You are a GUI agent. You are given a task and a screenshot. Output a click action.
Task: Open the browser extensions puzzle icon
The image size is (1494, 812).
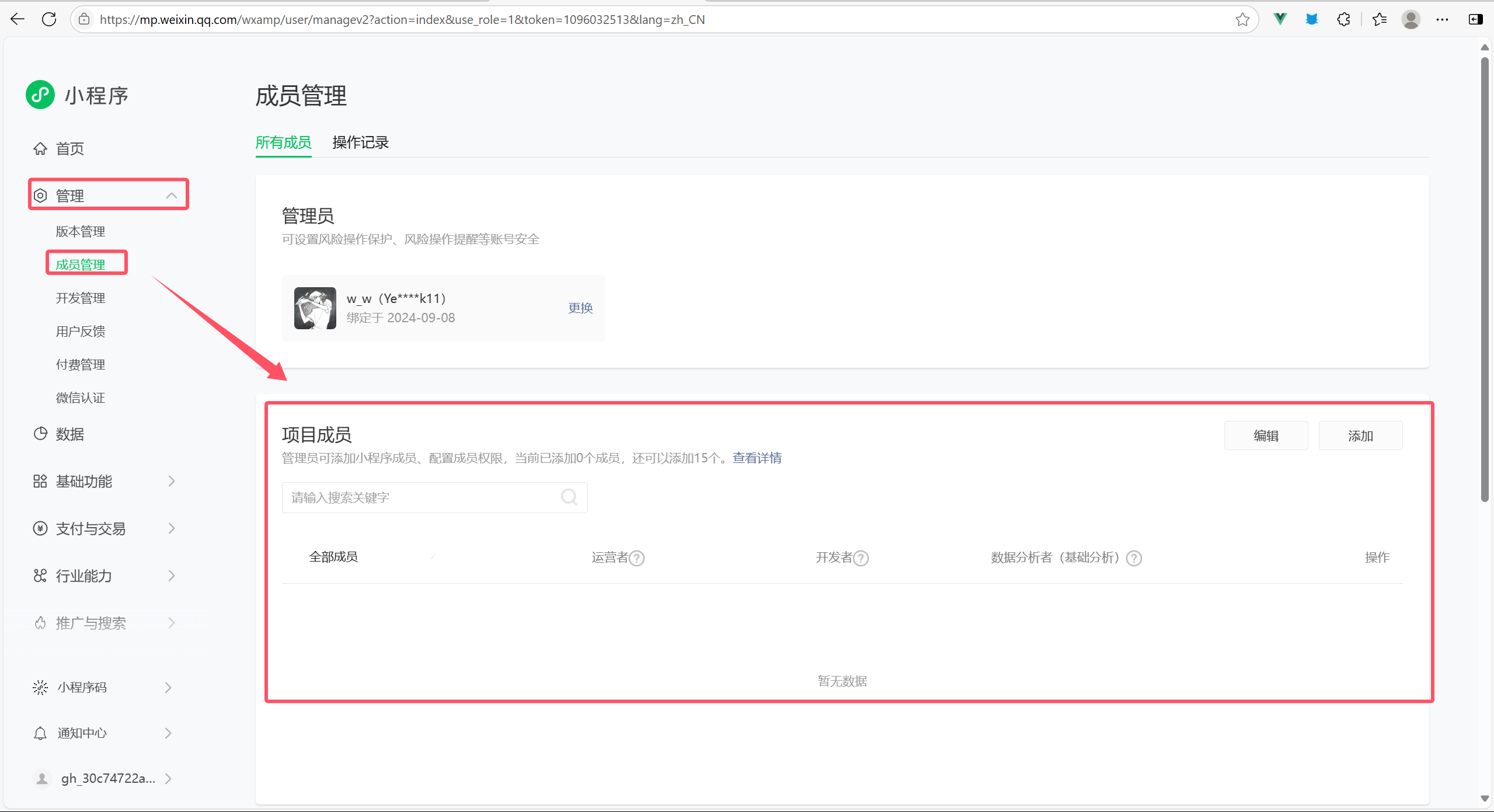[x=1343, y=19]
